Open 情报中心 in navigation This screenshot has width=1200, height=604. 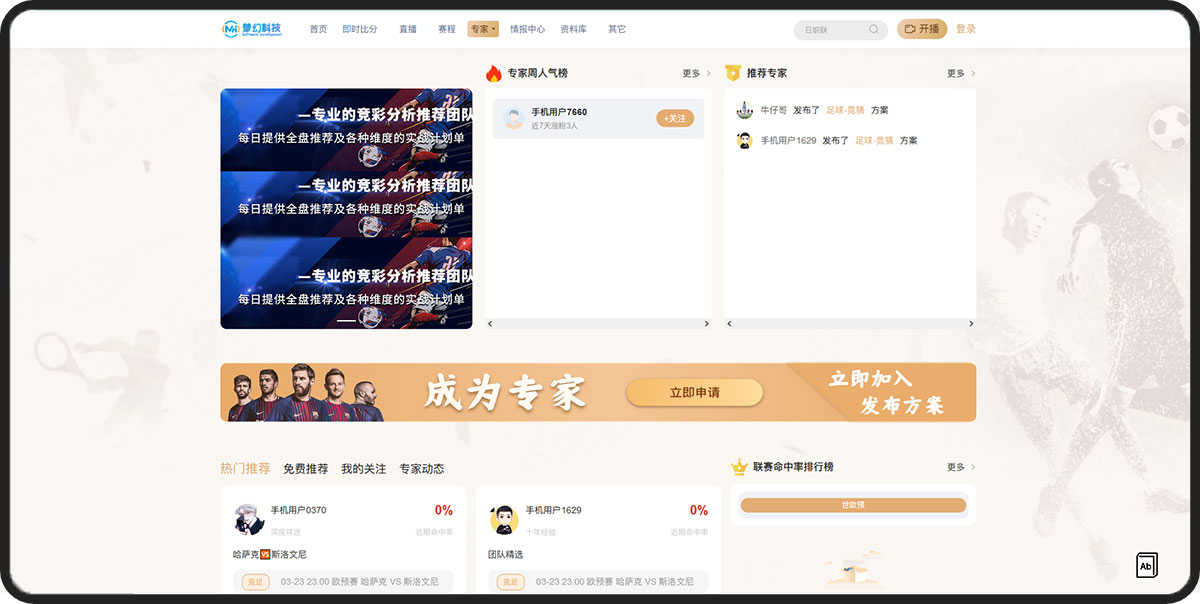pyautogui.click(x=527, y=29)
